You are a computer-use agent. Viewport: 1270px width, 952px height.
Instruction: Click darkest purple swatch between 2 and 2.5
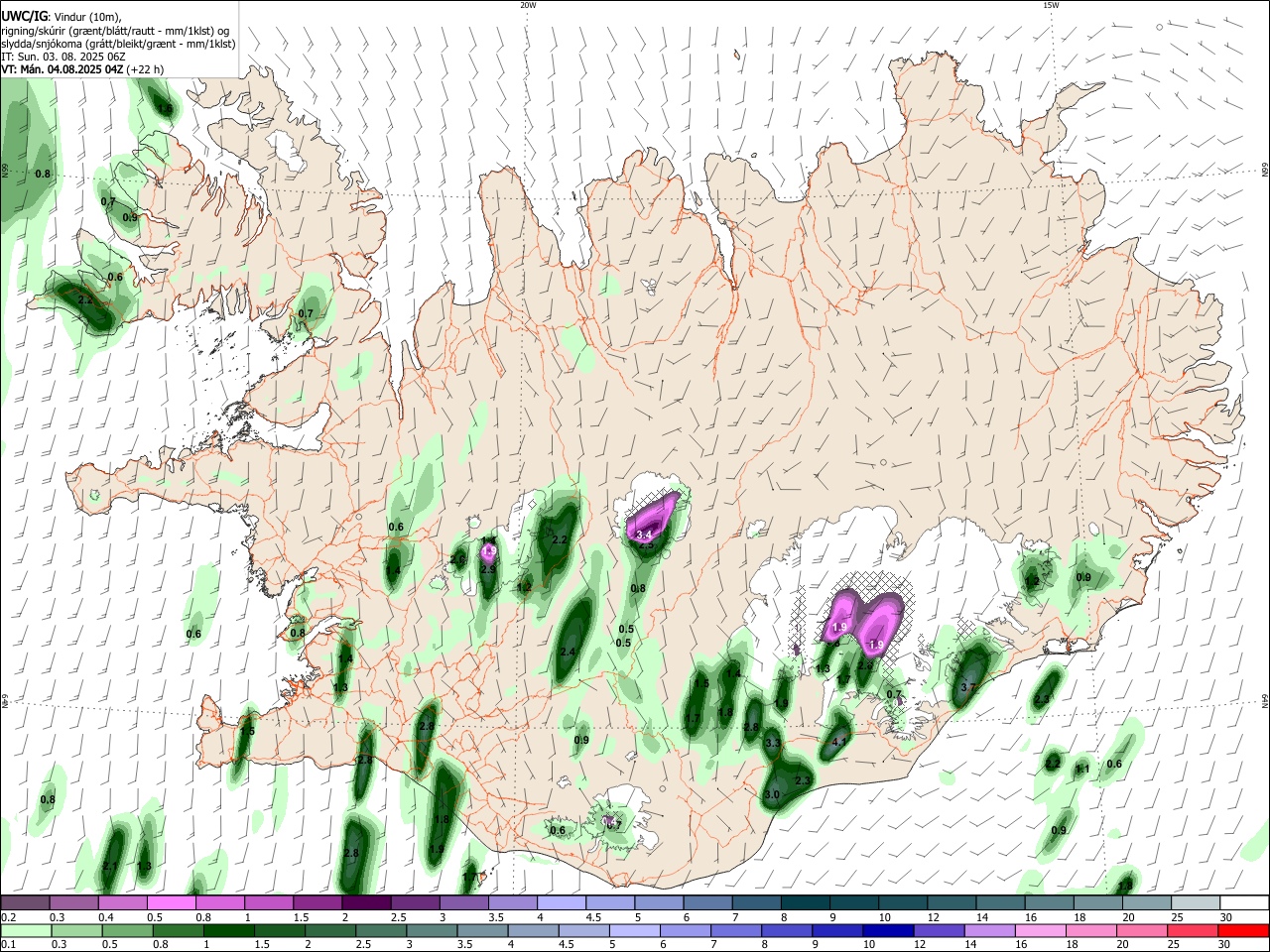coord(366,903)
